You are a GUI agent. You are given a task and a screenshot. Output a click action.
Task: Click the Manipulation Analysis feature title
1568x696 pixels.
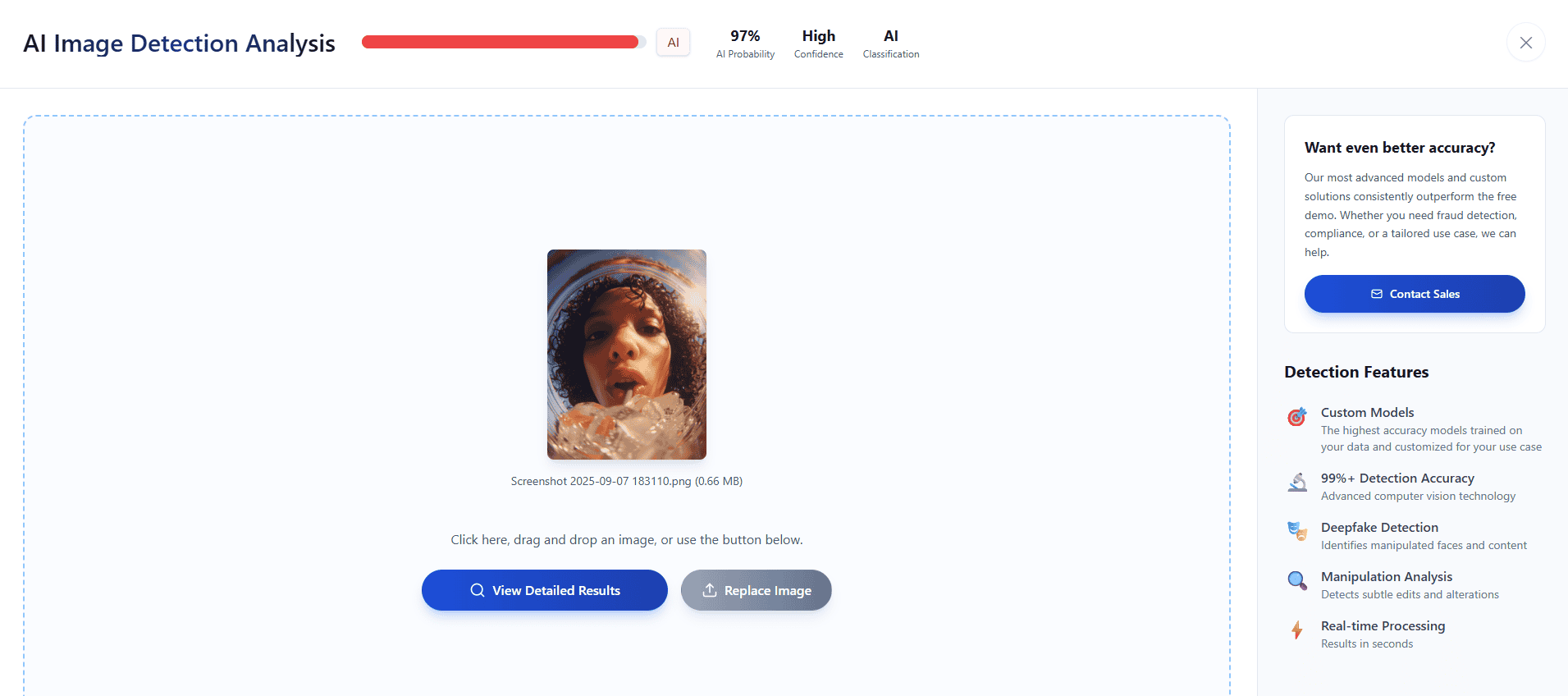point(1387,576)
